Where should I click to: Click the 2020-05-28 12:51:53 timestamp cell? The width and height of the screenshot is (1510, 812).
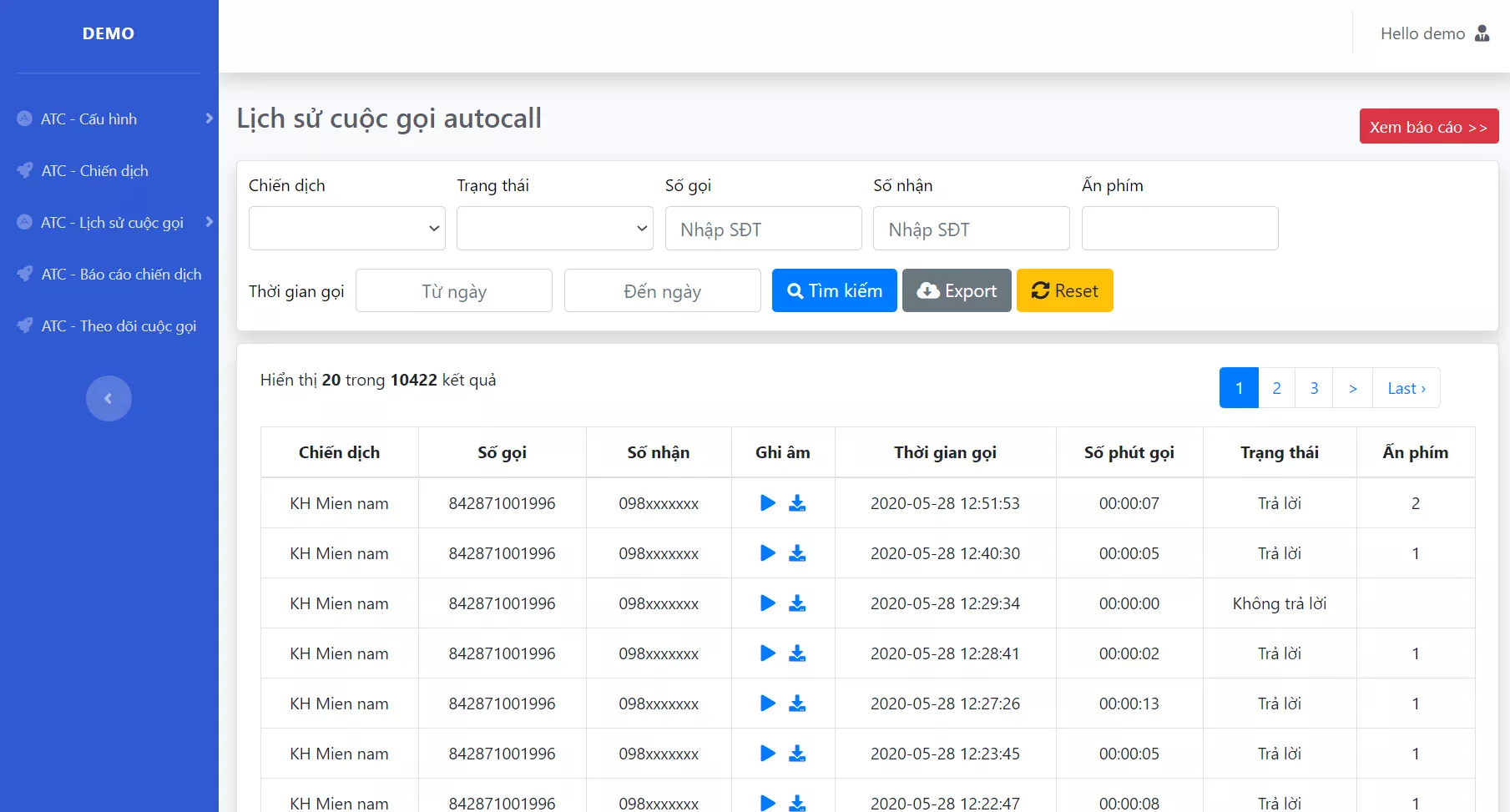[x=946, y=503]
